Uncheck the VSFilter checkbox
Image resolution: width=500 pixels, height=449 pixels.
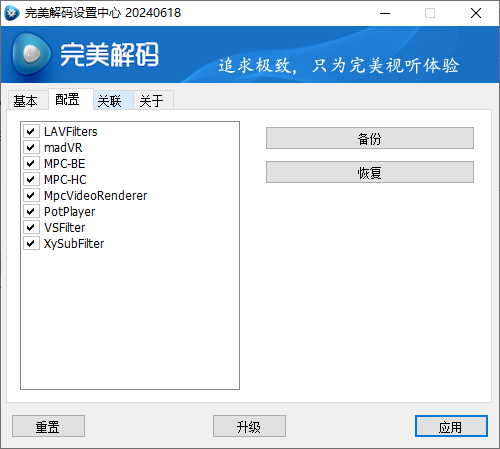click(x=31, y=227)
